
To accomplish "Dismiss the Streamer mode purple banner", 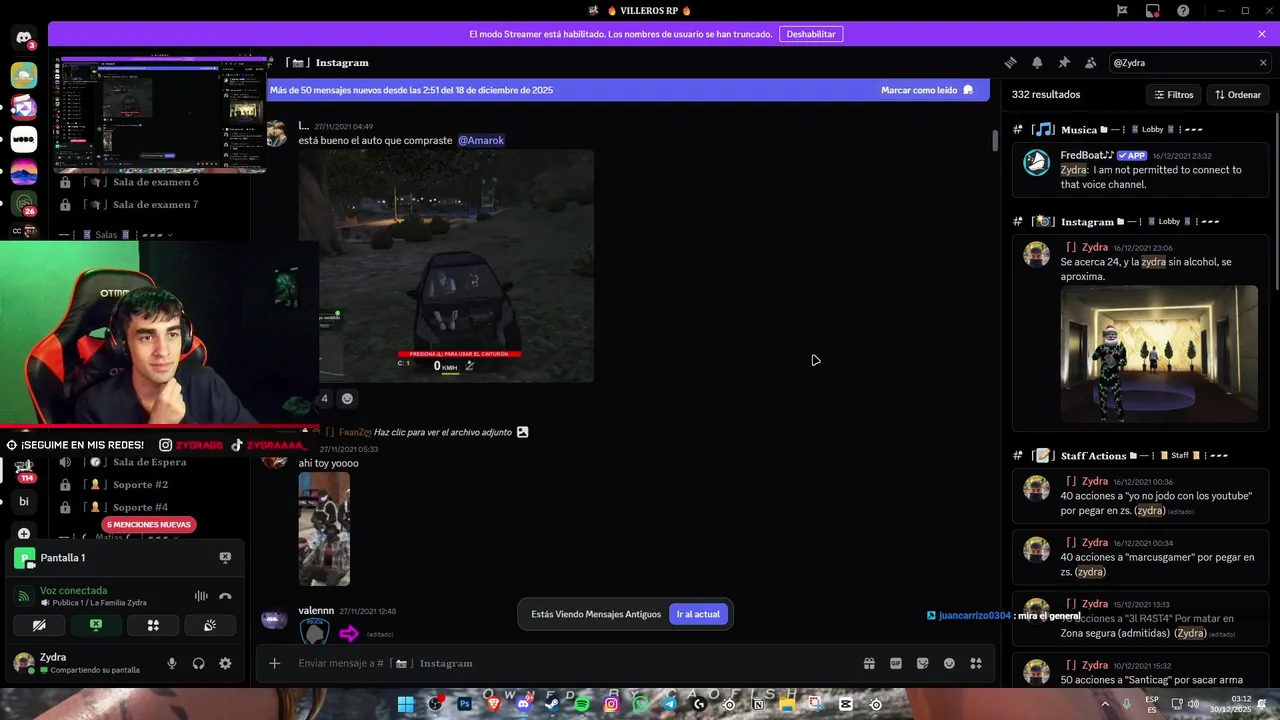I will point(1262,34).
